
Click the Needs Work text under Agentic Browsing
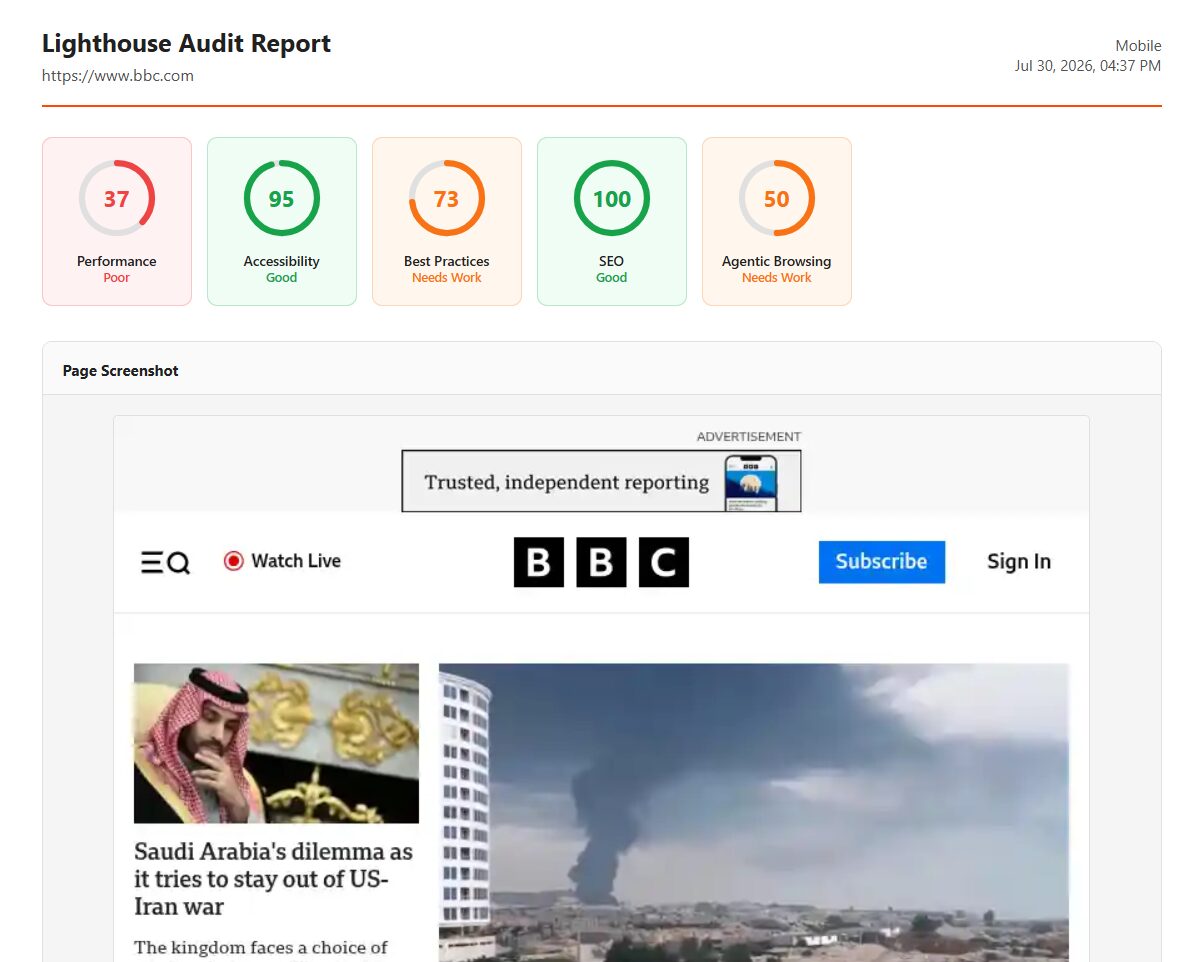click(x=776, y=278)
